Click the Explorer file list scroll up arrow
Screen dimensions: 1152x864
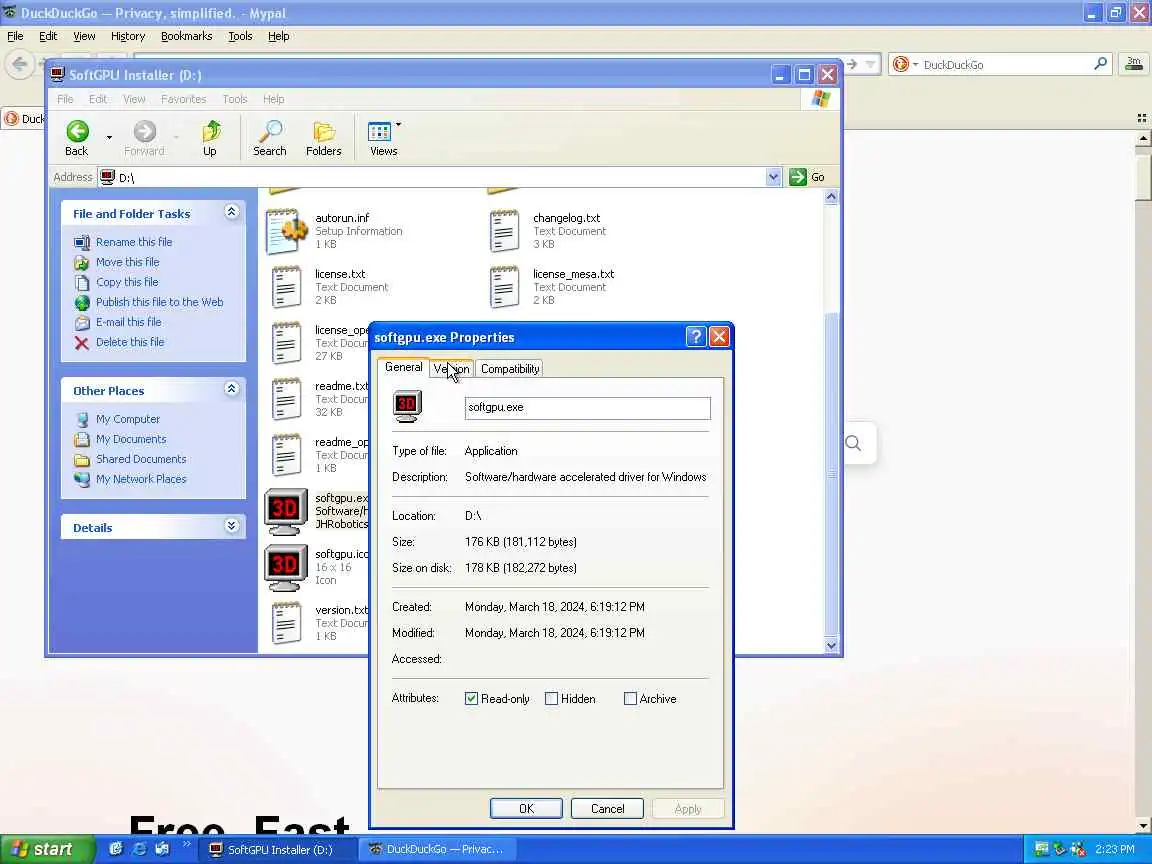(x=831, y=196)
